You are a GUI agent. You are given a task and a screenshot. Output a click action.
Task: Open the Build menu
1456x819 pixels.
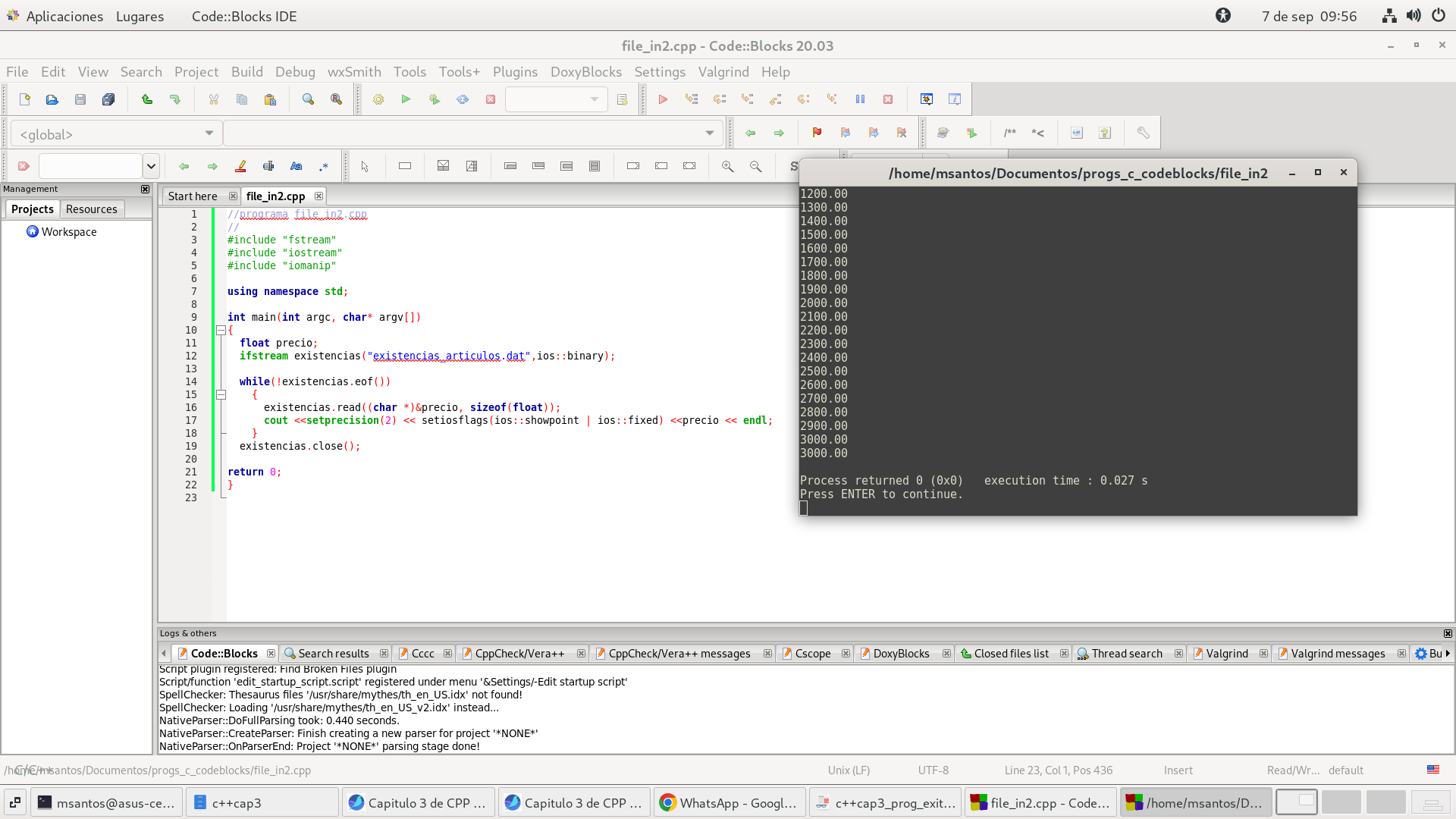246,72
